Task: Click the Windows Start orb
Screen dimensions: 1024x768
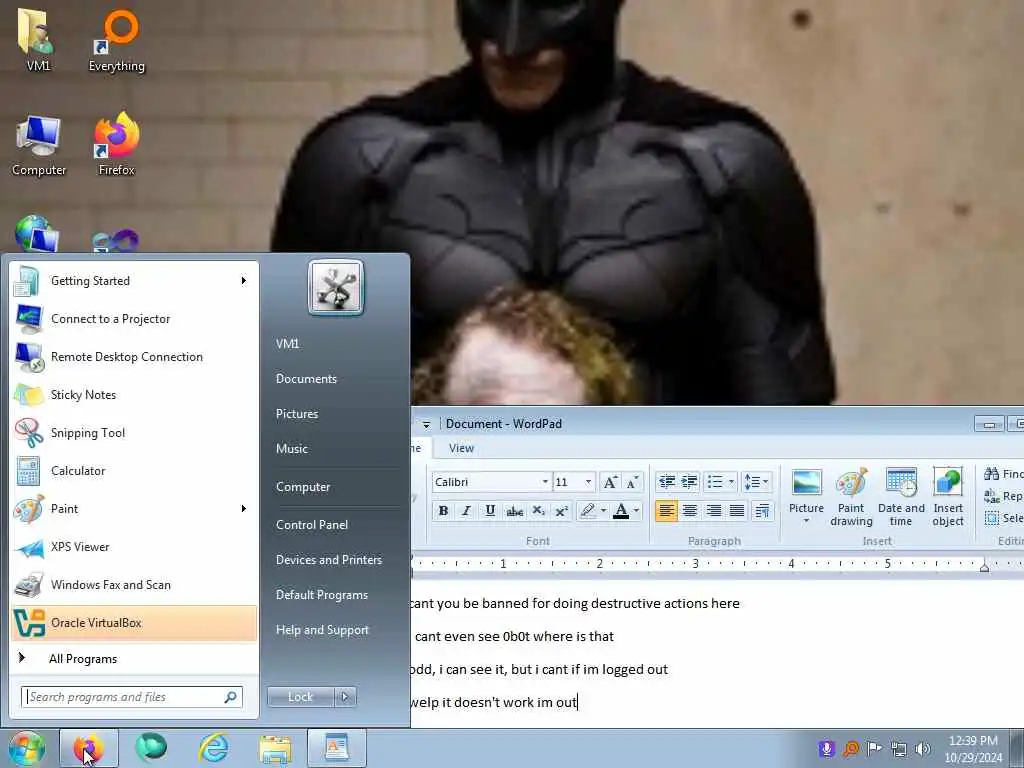Action: 26,748
